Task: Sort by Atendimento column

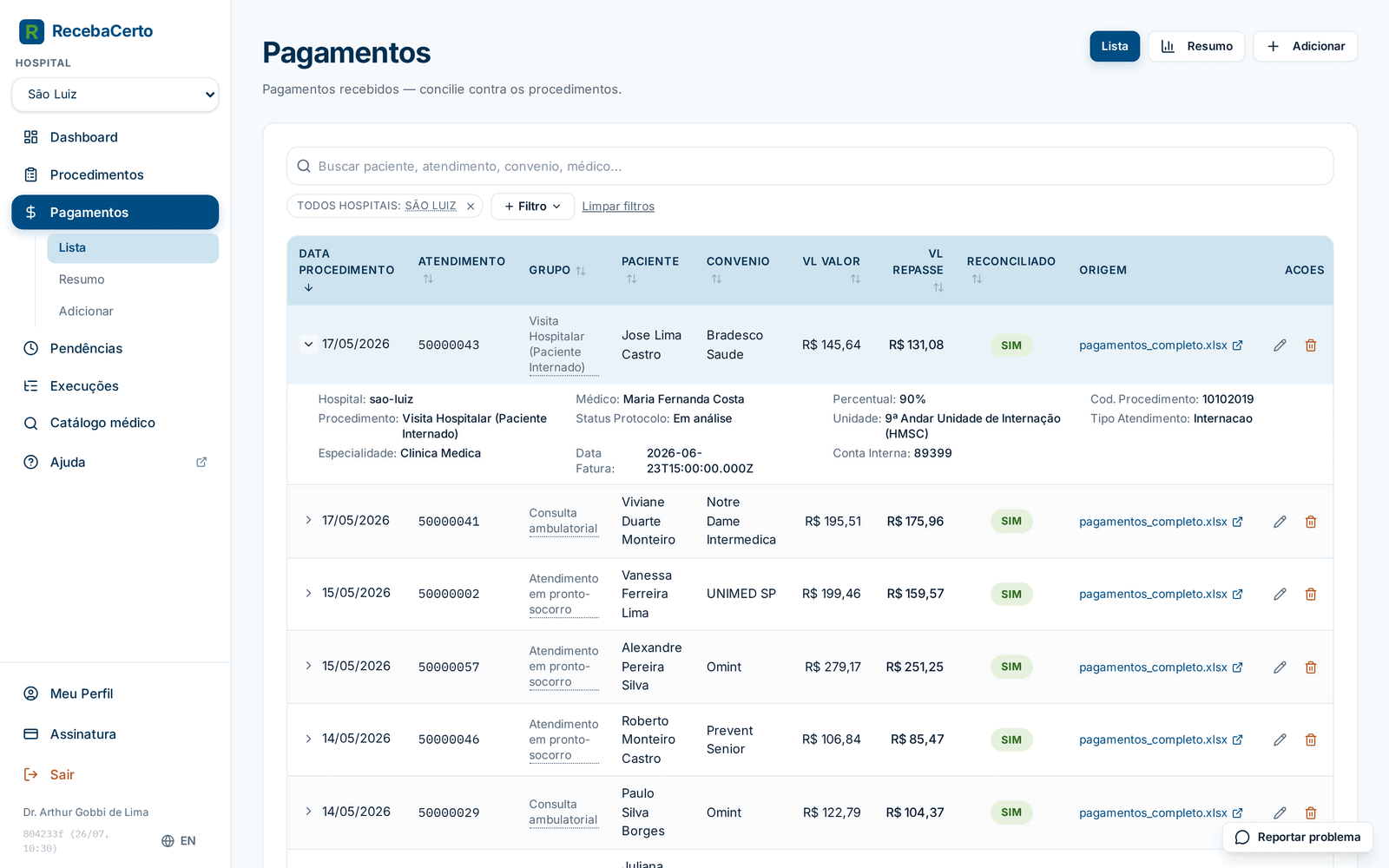Action: (x=461, y=270)
